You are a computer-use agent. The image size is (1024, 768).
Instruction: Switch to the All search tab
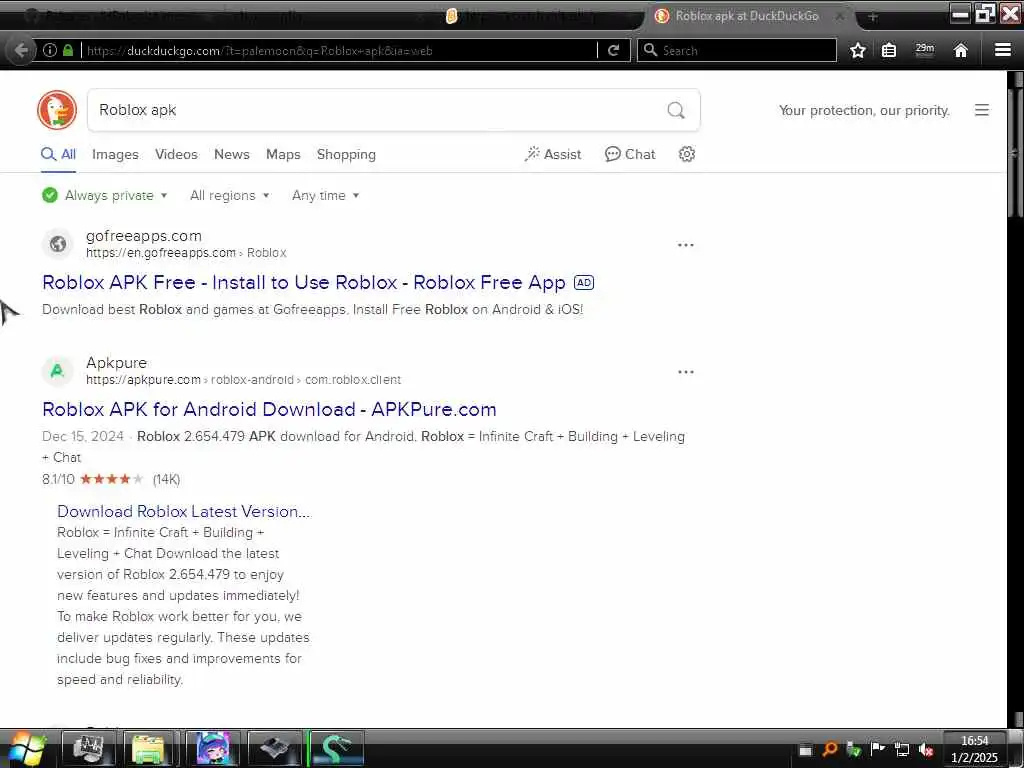point(59,155)
